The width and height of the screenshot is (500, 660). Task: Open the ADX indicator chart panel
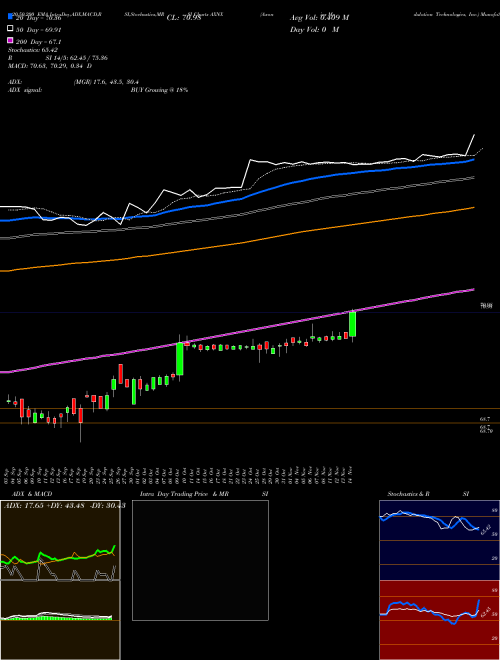point(60,540)
